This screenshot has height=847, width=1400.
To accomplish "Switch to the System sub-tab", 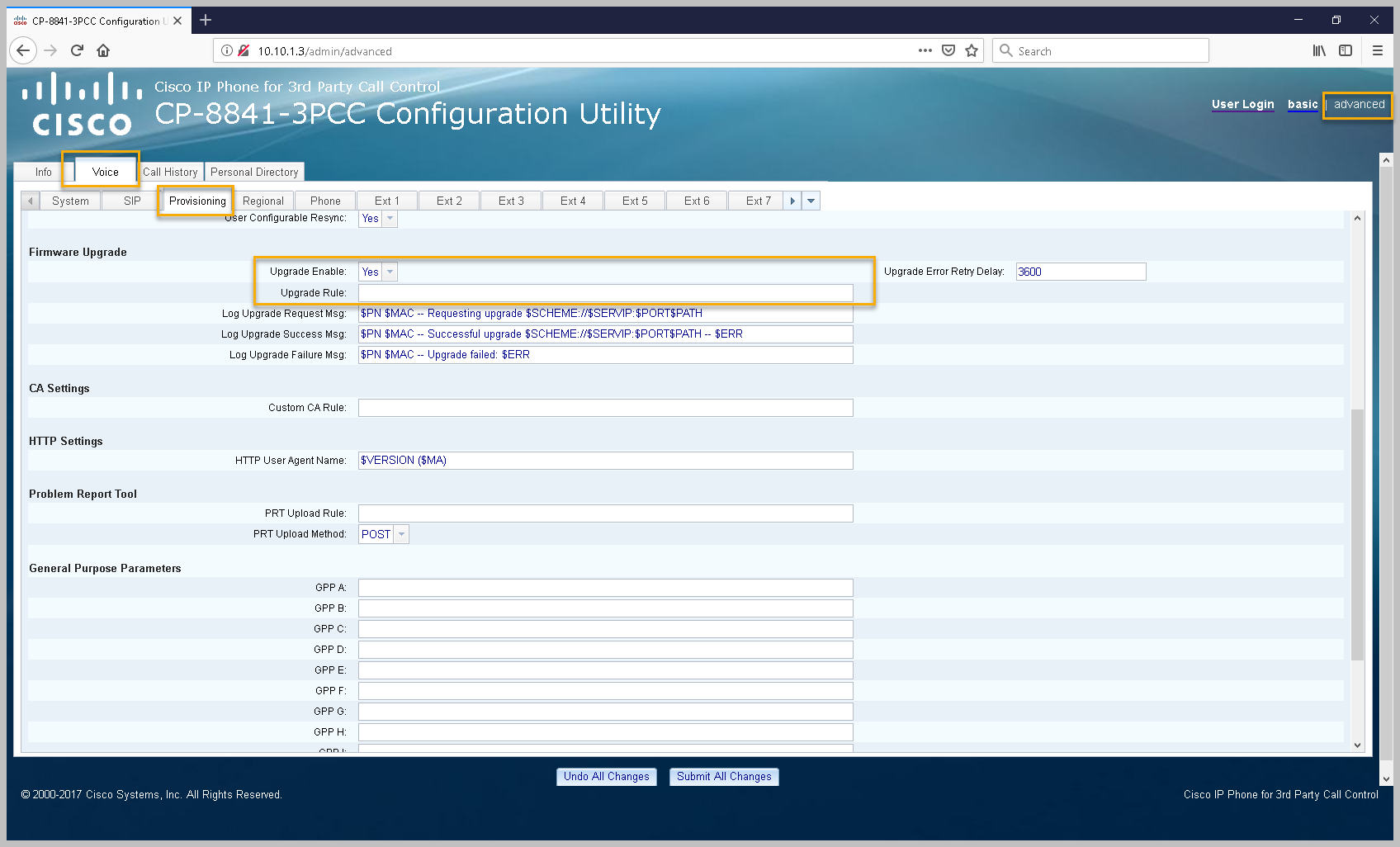I will pos(70,201).
